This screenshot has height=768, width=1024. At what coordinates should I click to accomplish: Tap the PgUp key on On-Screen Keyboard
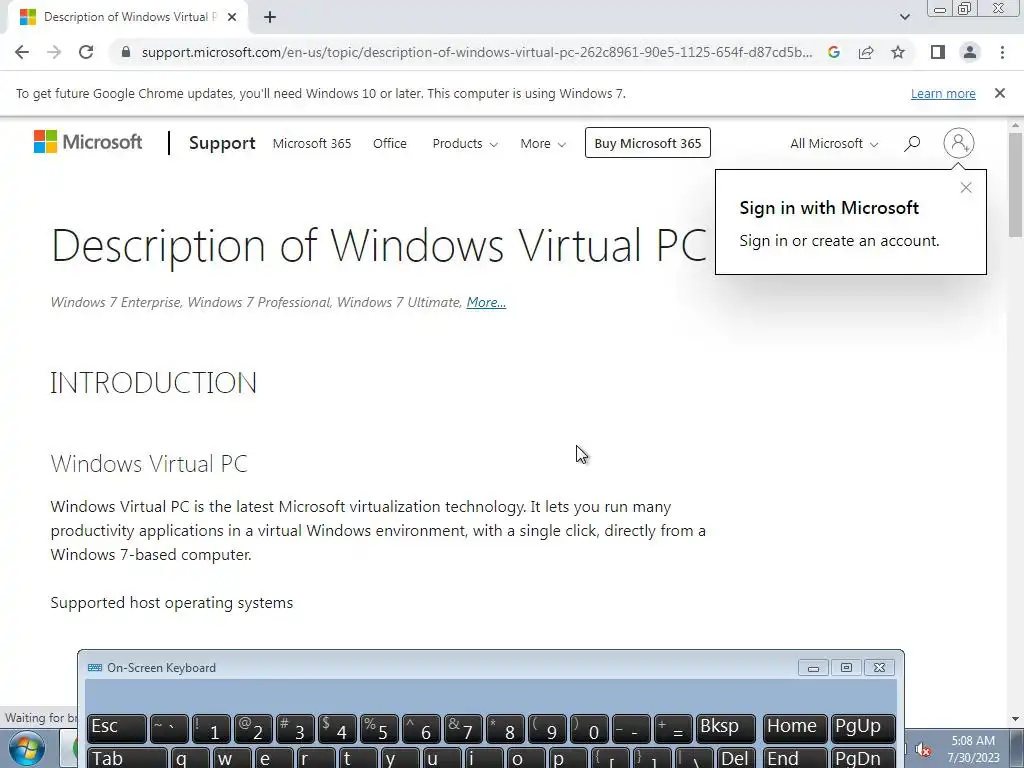pyautogui.click(x=863, y=728)
